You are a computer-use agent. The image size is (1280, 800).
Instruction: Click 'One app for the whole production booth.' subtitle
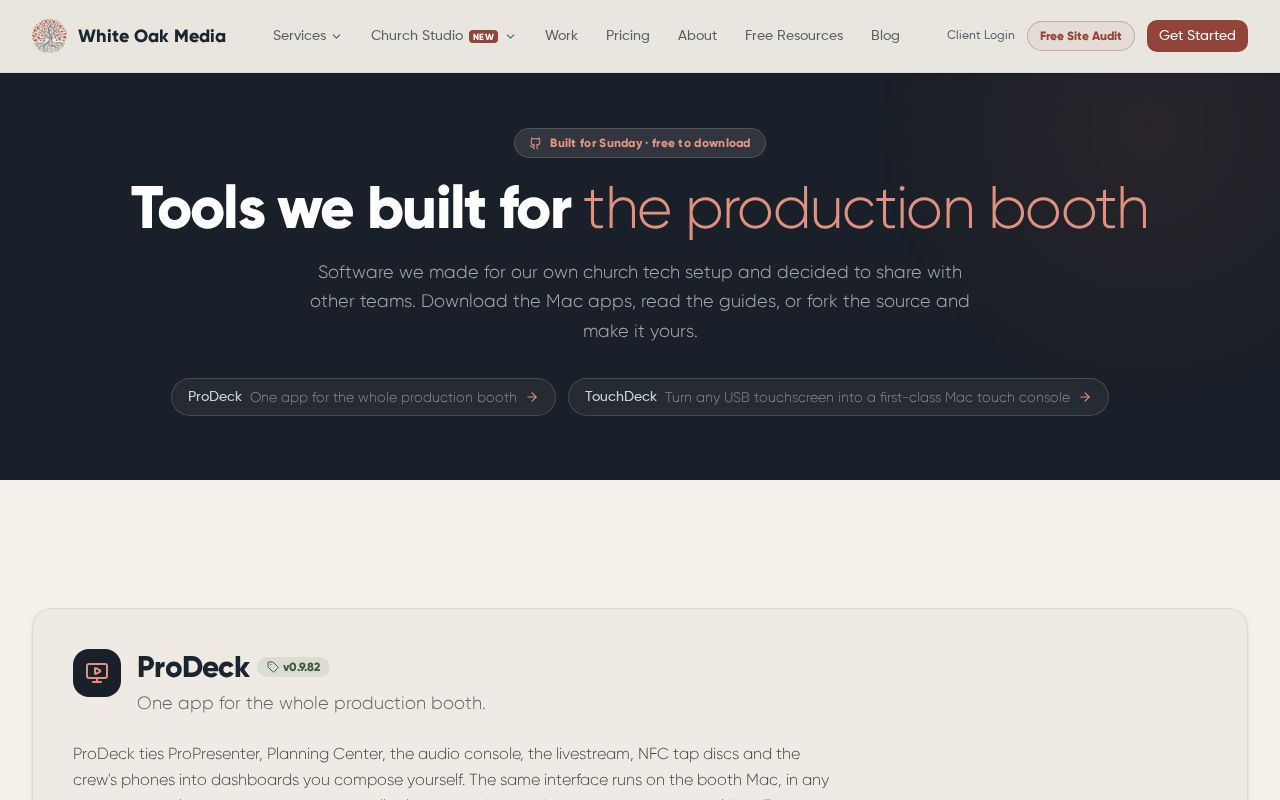(311, 703)
